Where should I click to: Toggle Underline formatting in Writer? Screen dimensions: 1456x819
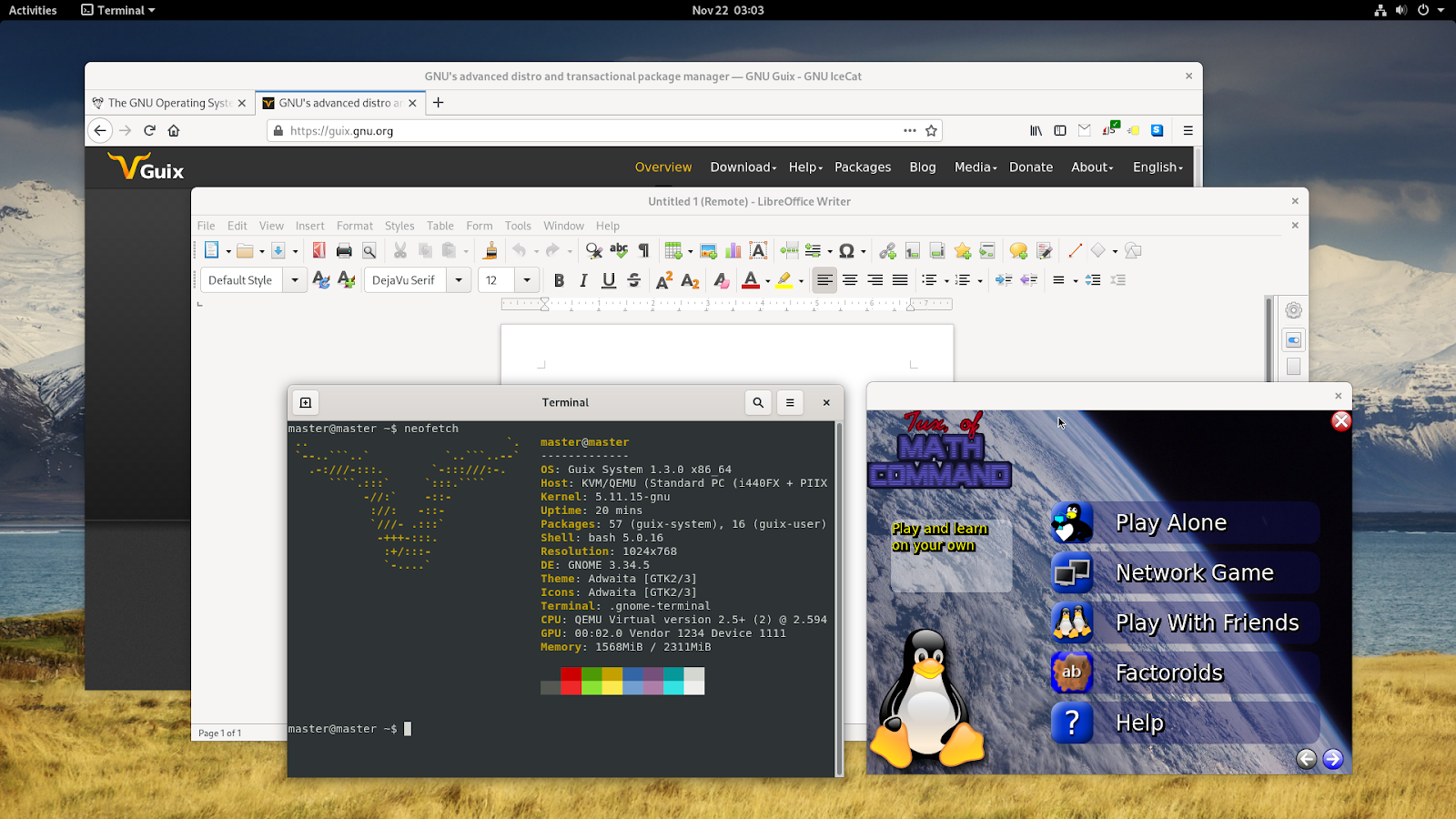(x=609, y=280)
